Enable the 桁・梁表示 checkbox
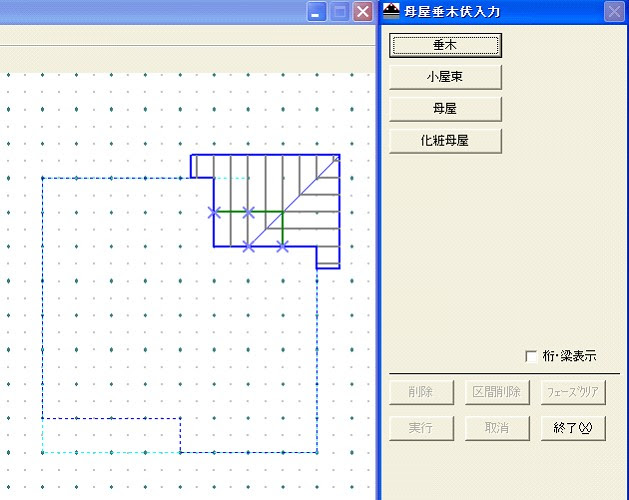Screen dimensions: 629x500 coord(531,356)
